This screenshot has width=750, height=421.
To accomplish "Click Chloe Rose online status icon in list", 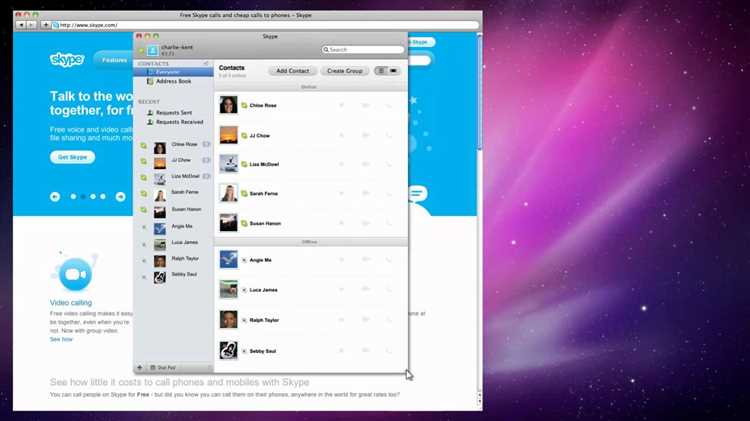I will pyautogui.click(x=244, y=105).
